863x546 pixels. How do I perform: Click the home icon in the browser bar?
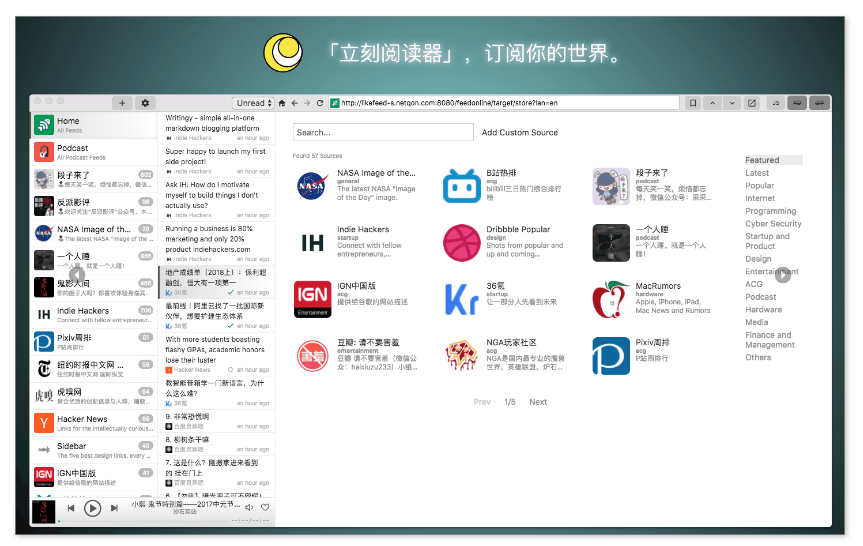coord(282,103)
